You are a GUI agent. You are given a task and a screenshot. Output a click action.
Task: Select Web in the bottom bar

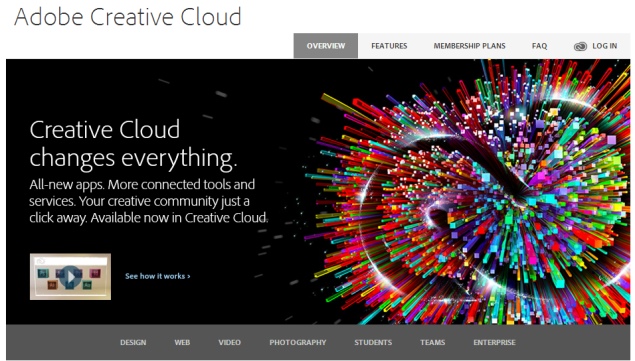[x=182, y=342]
